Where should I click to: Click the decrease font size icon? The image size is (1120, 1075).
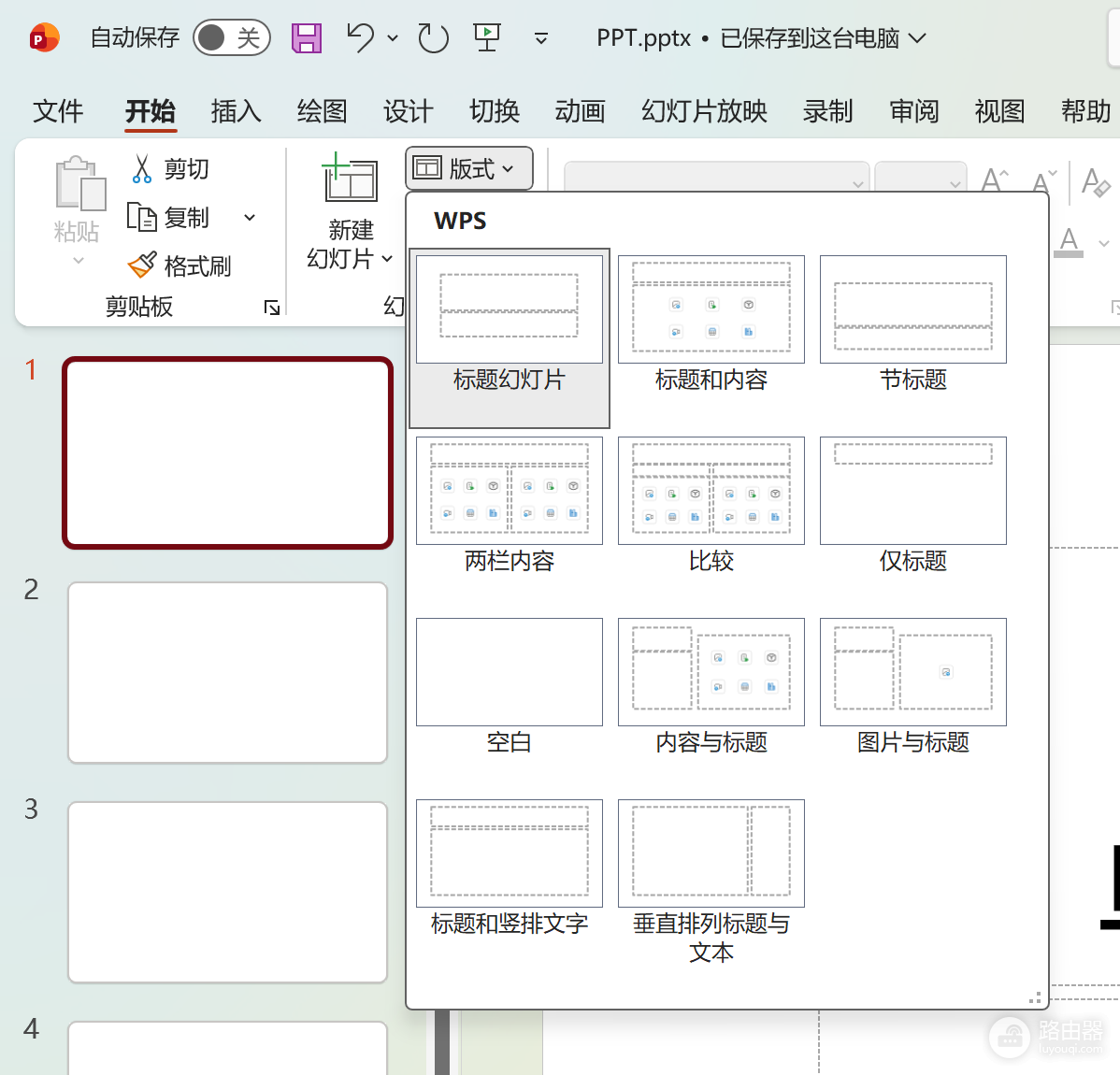pyautogui.click(x=1044, y=180)
